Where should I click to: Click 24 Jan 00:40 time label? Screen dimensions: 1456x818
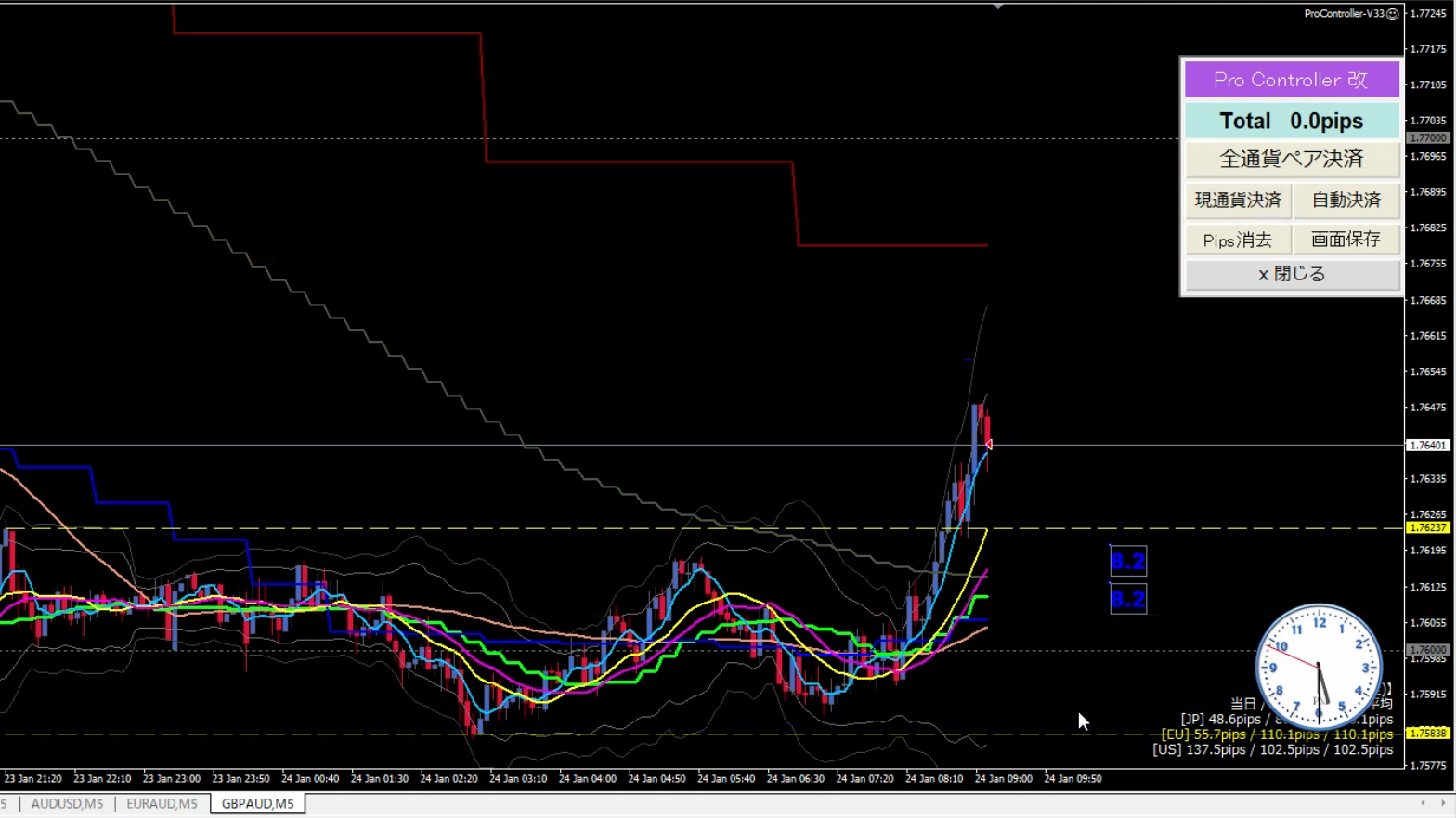310,779
